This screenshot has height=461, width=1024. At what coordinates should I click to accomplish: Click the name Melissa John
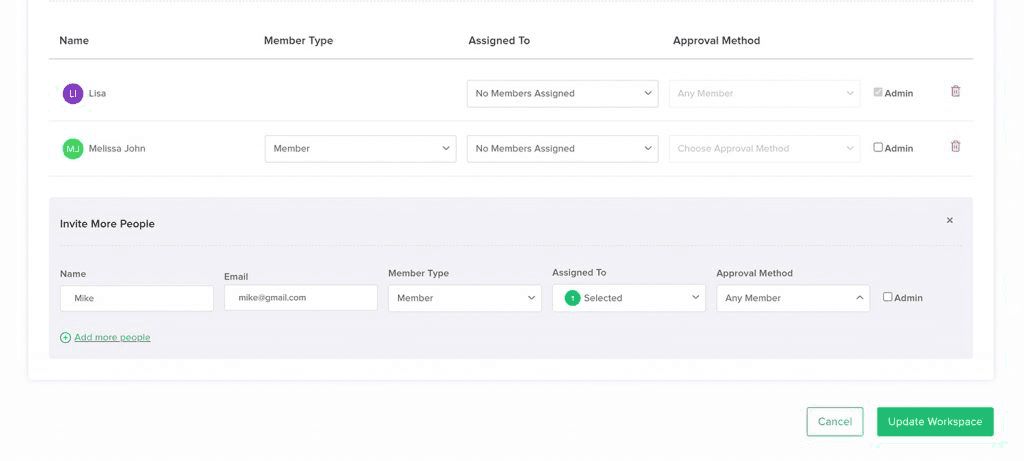[x=117, y=149]
